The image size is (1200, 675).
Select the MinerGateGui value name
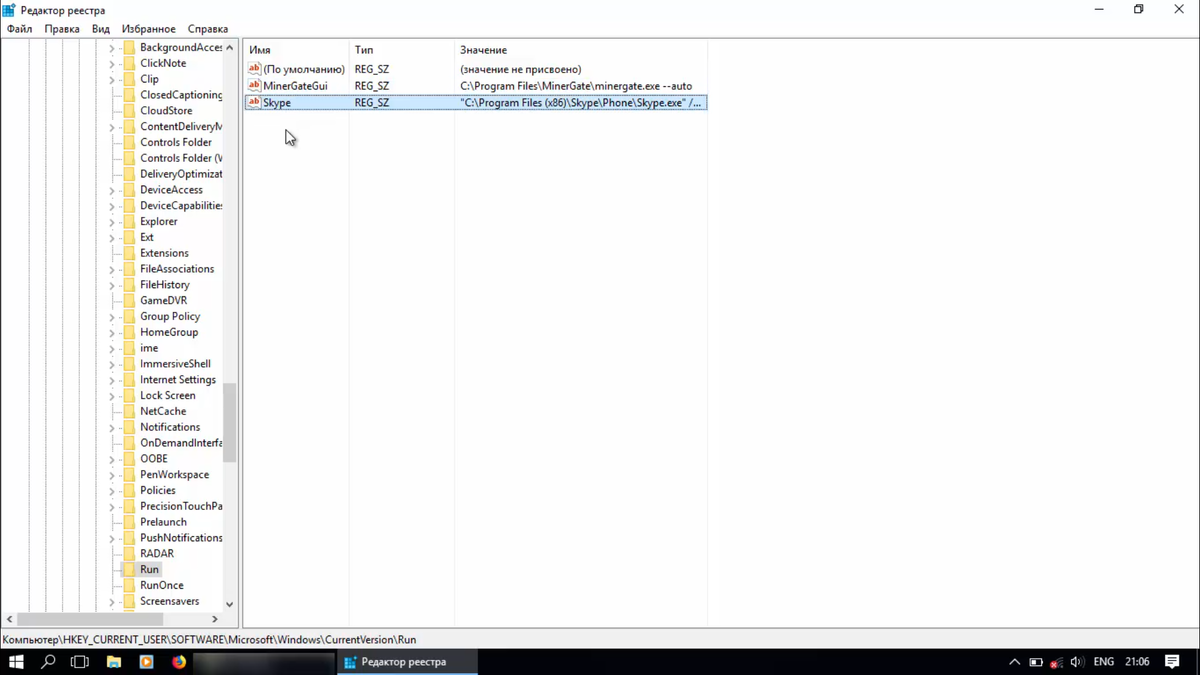[x=295, y=86]
